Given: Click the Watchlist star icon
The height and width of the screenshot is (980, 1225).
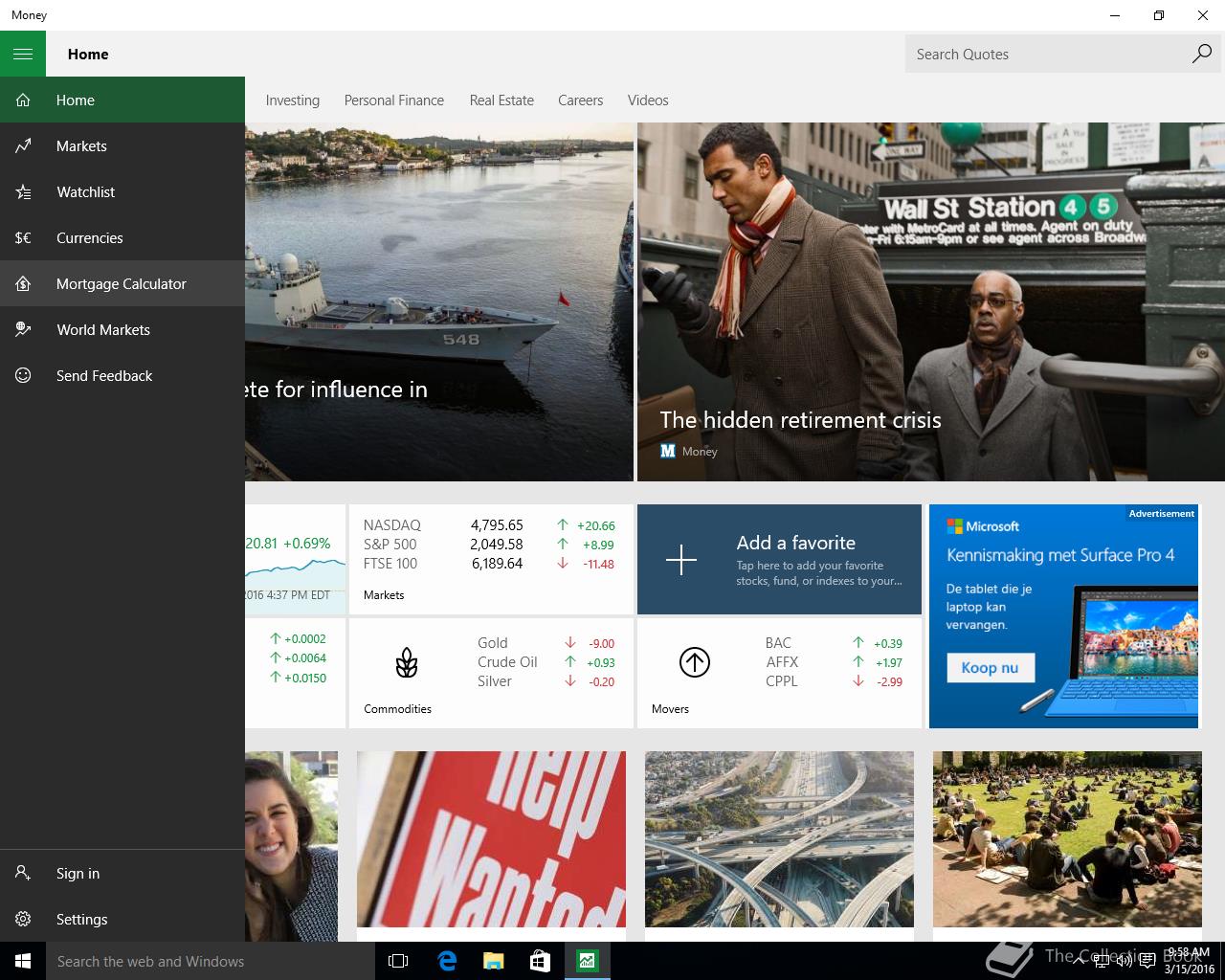Looking at the screenshot, I should [23, 191].
